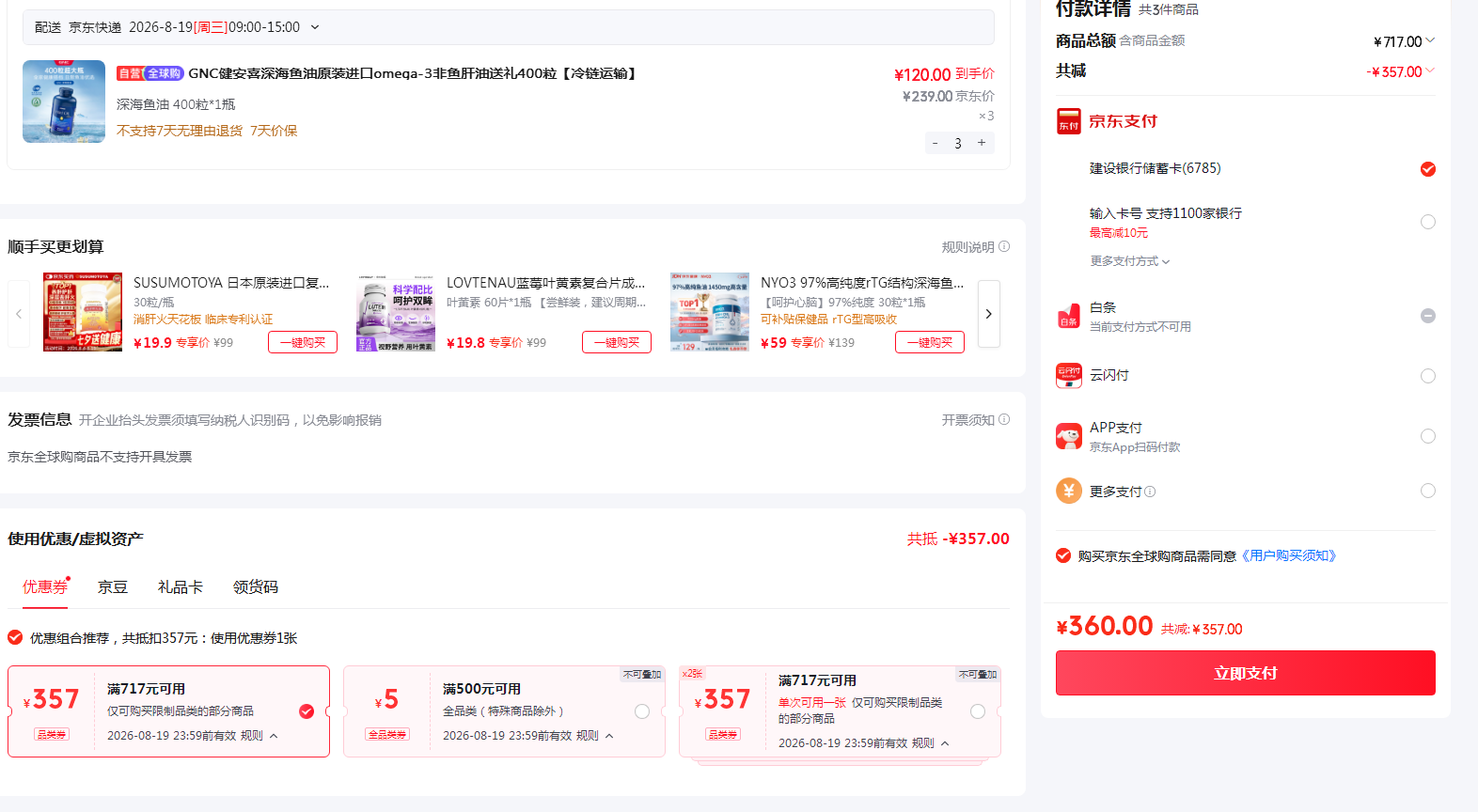This screenshot has height=812, width=1478.
Task: Choose 云闪付 as payment method
Action: coord(1428,376)
